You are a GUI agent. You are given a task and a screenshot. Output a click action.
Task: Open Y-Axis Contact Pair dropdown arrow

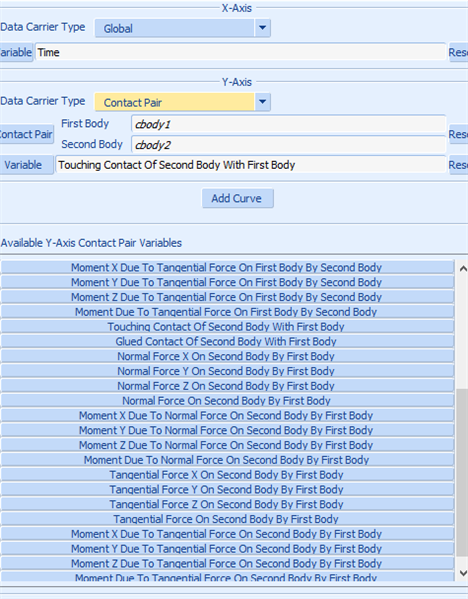[x=262, y=102]
